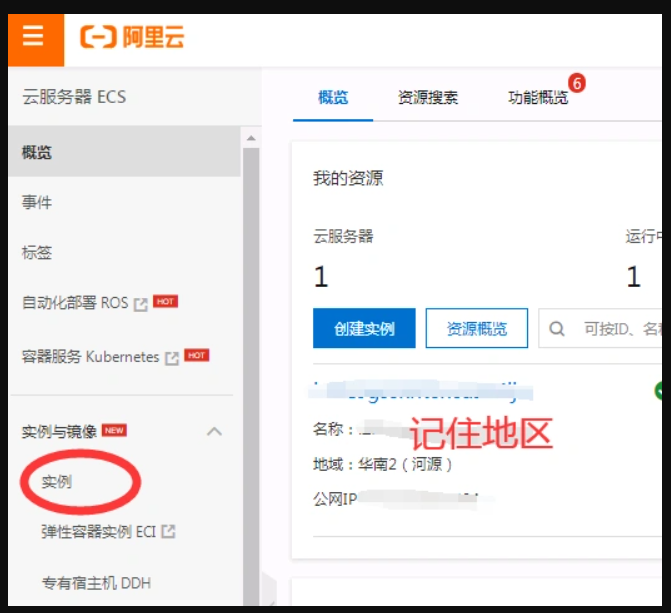Click the HOT badge beside Kubernetes
The width and height of the screenshot is (671, 613).
(196, 355)
